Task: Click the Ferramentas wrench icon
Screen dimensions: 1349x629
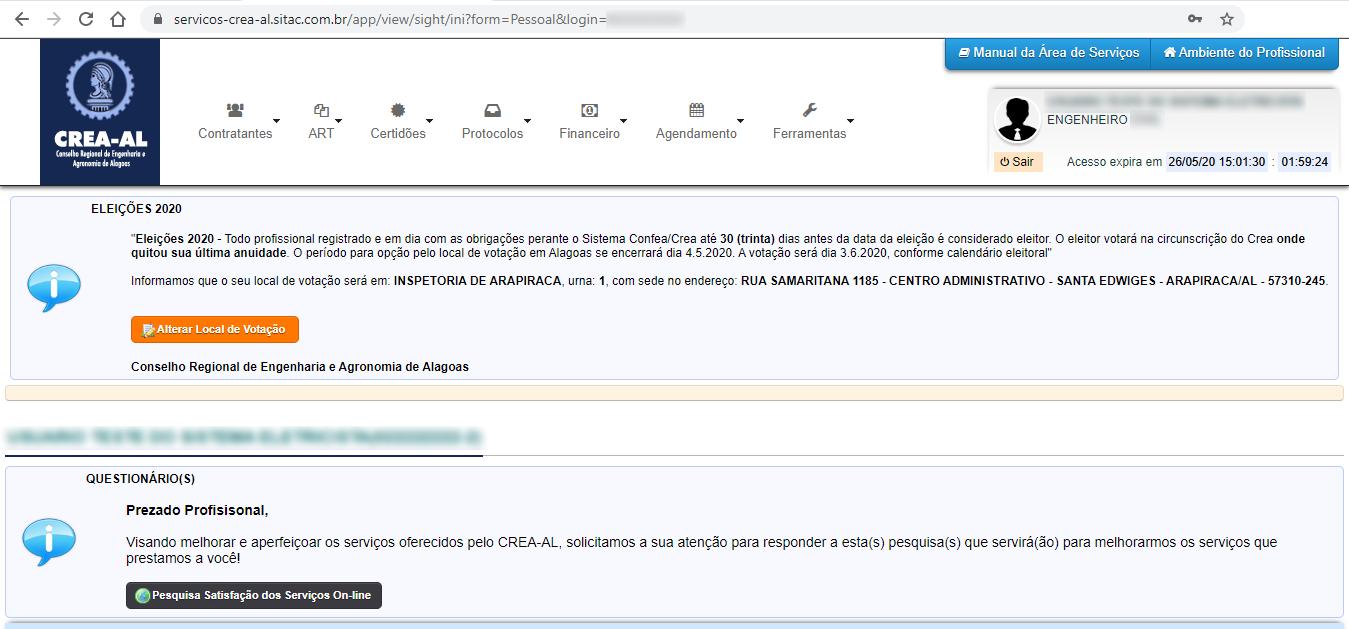Action: pyautogui.click(x=809, y=110)
